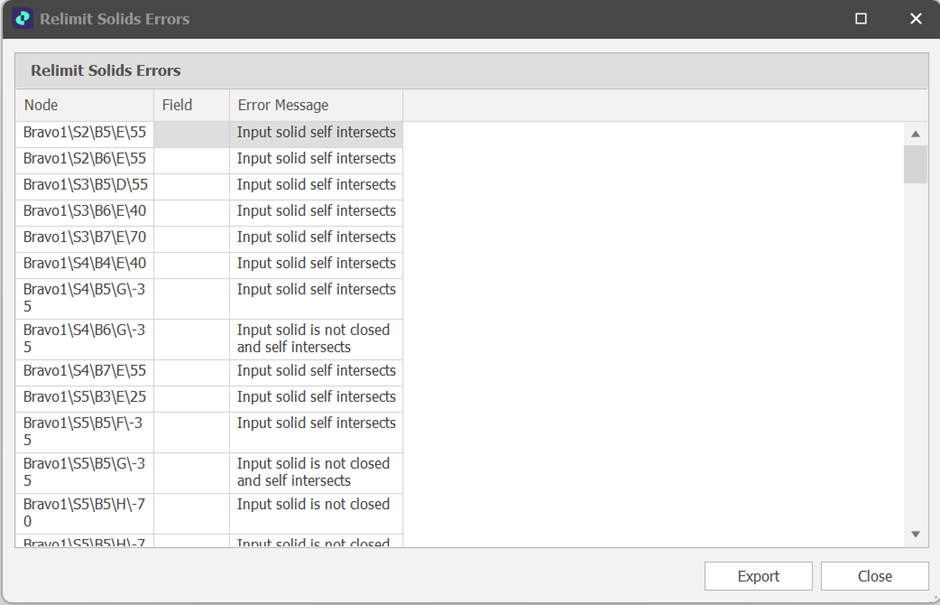Viewport: 940px width, 605px height.
Task: Select node Bravo1\S3\B6\E\40 row
Action: (x=84, y=211)
